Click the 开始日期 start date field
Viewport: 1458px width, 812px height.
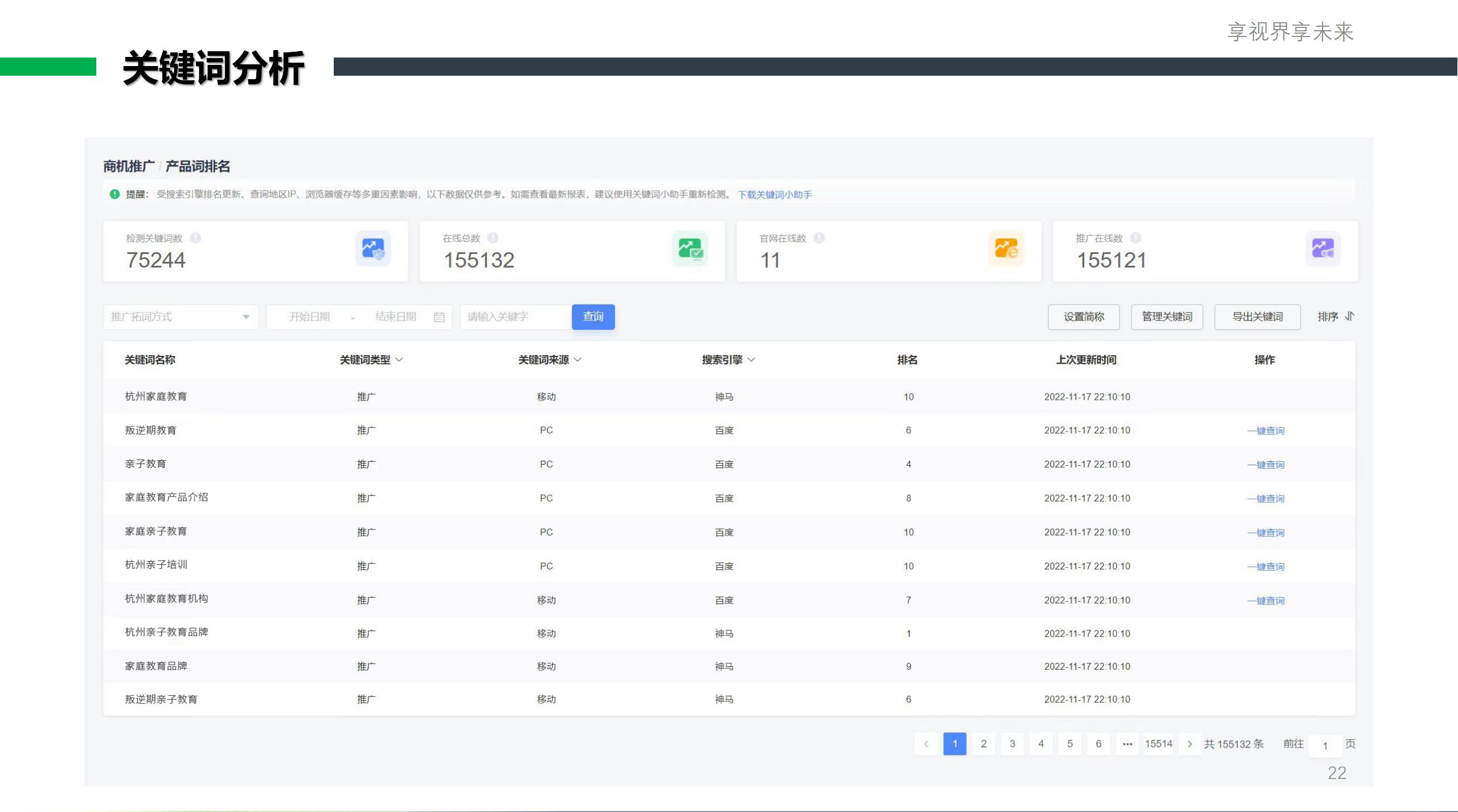[309, 317]
